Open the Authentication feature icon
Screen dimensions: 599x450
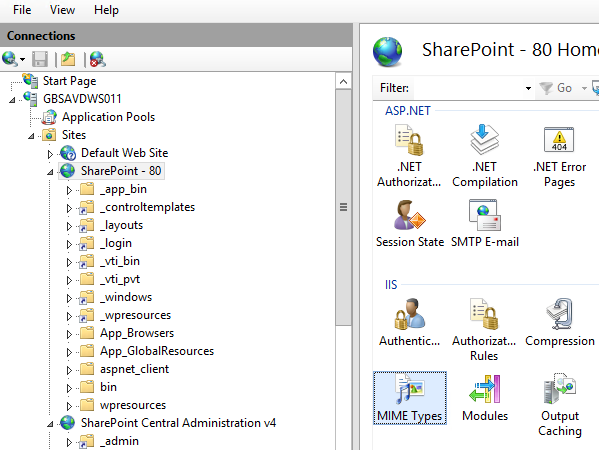pos(410,323)
